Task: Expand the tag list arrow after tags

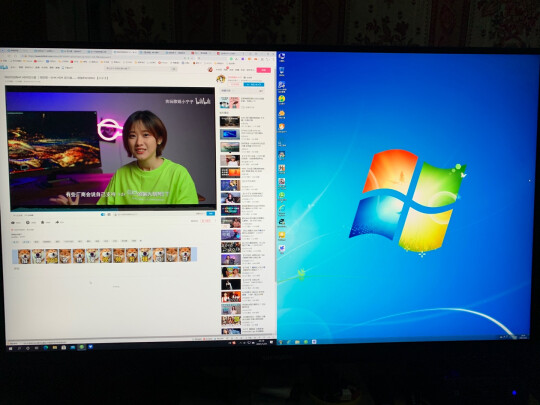Action: 141,241
